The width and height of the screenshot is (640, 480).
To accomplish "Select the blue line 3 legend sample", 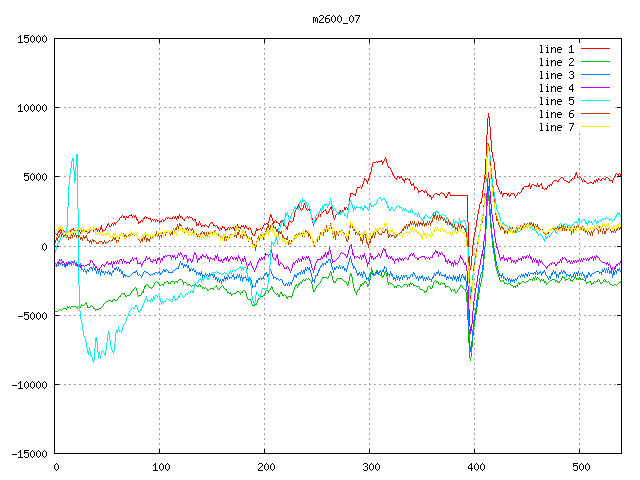I will pyautogui.click(x=596, y=75).
